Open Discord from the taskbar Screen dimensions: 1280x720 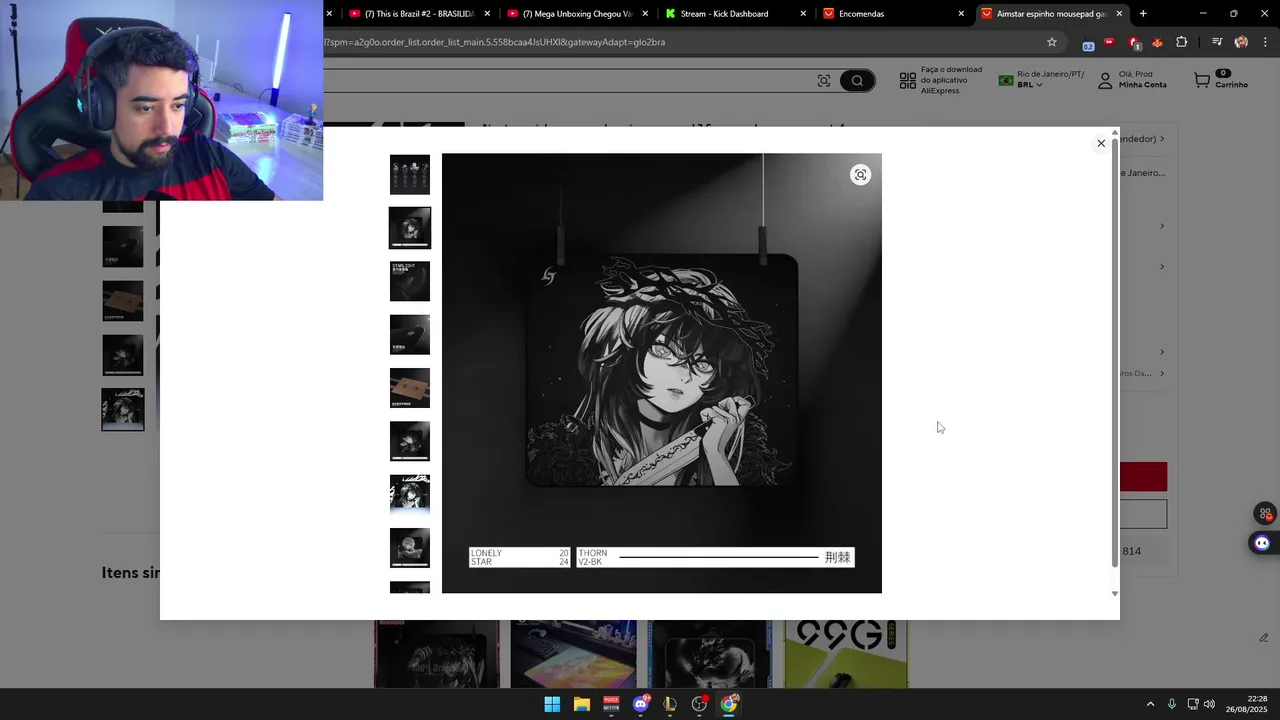pyautogui.click(x=641, y=704)
